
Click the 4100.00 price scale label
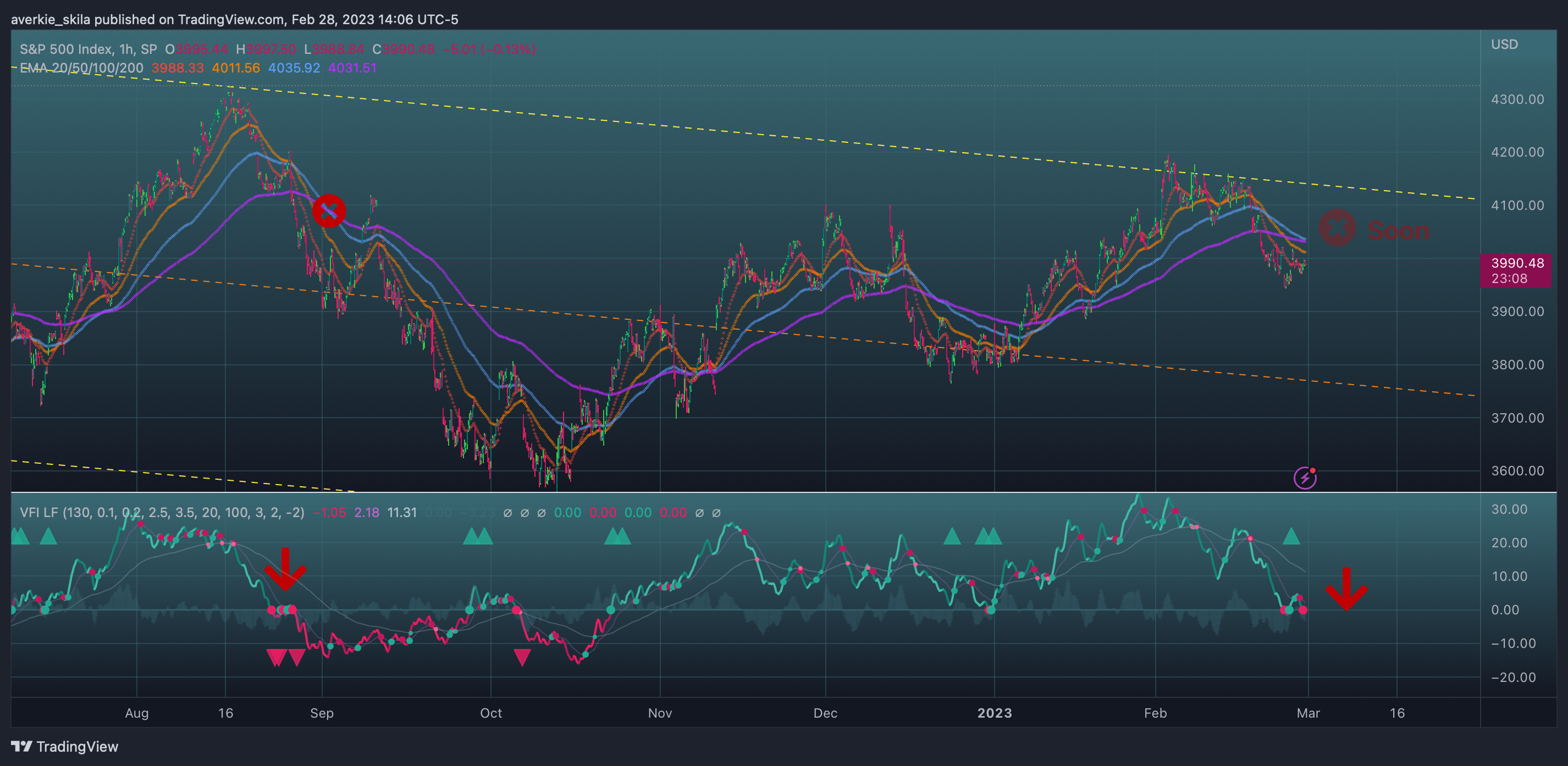pyautogui.click(x=1517, y=205)
